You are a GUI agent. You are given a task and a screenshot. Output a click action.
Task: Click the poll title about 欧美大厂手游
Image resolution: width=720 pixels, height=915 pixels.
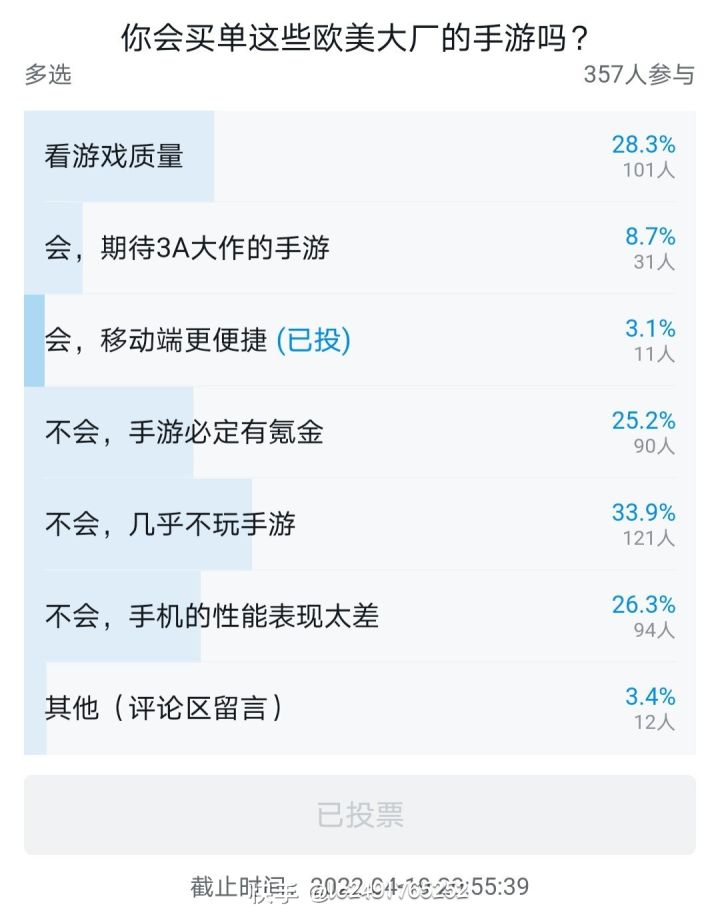coord(354,39)
